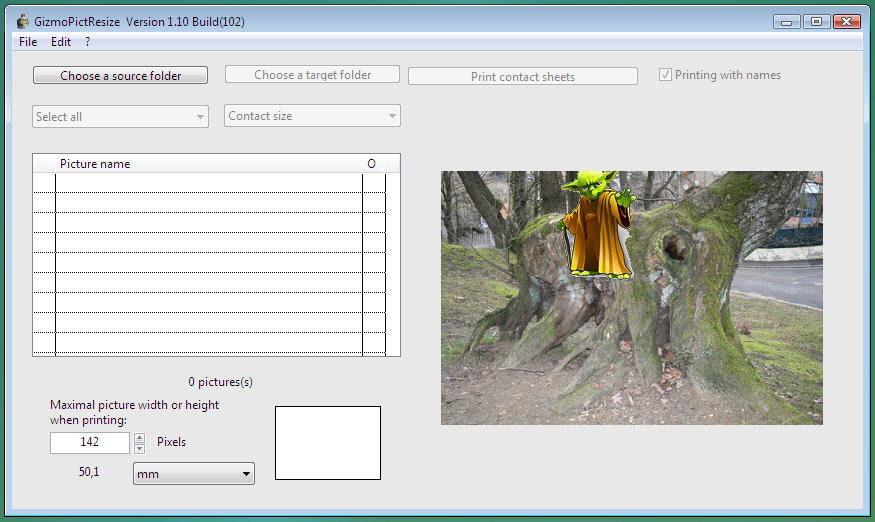Increase pixel value with up stepper arrow

pyautogui.click(x=140, y=438)
